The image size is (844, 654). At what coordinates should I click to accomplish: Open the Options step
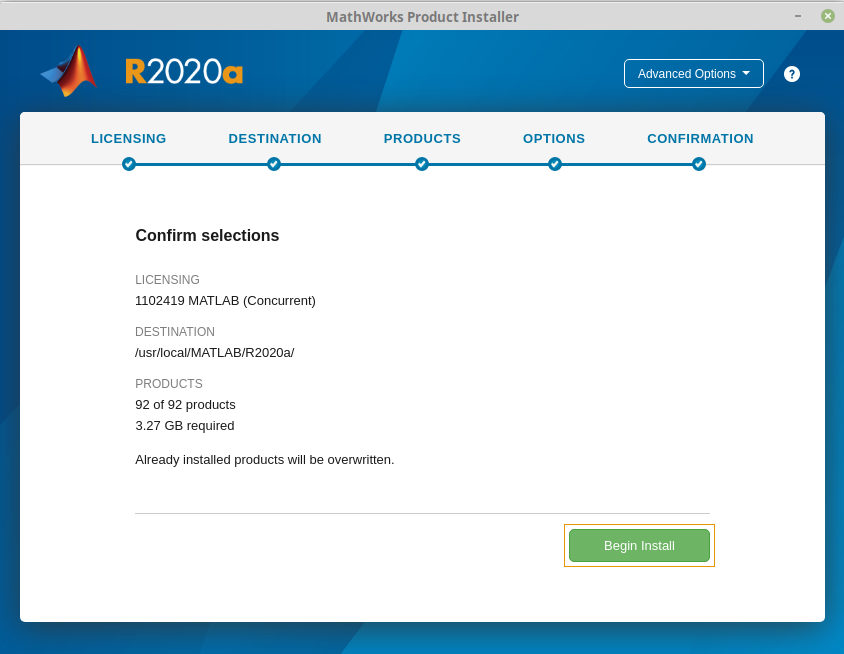[x=554, y=139]
